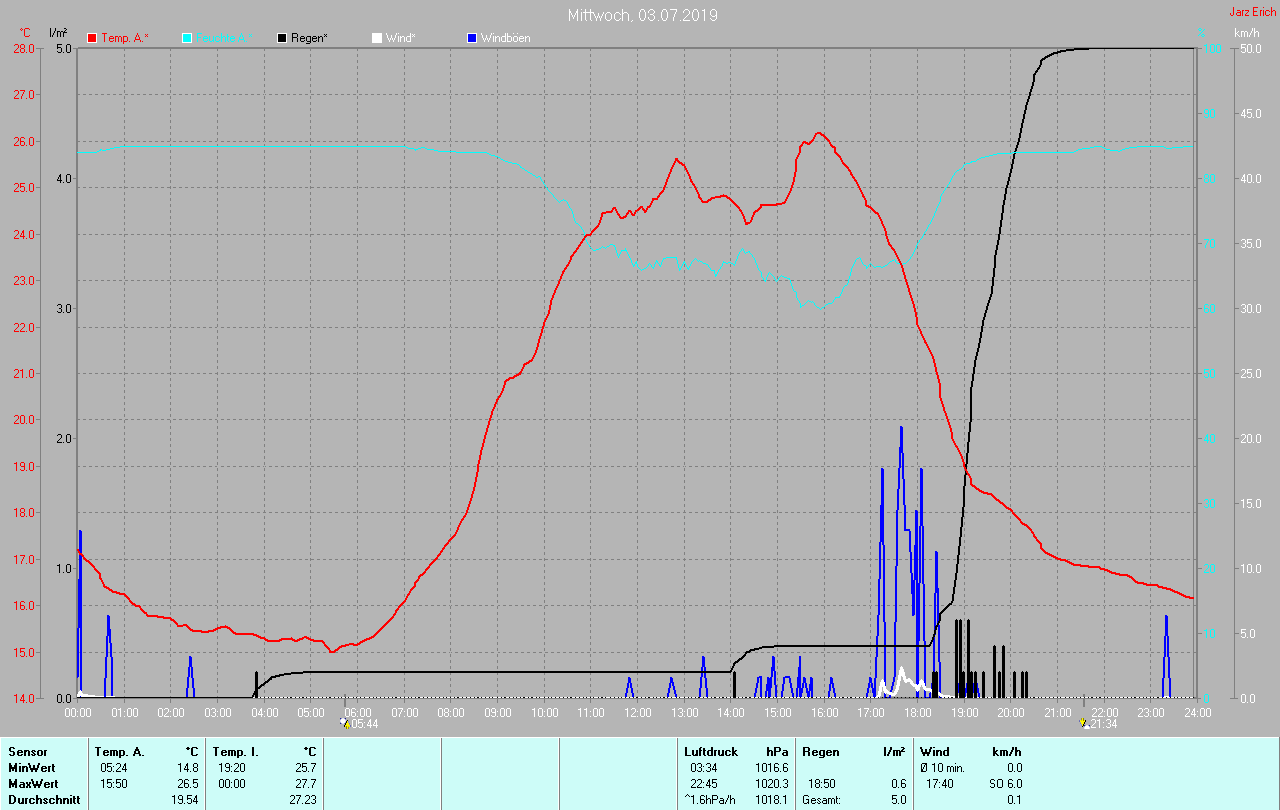Select the Regen legend label
The image size is (1280, 810).
[309, 38]
